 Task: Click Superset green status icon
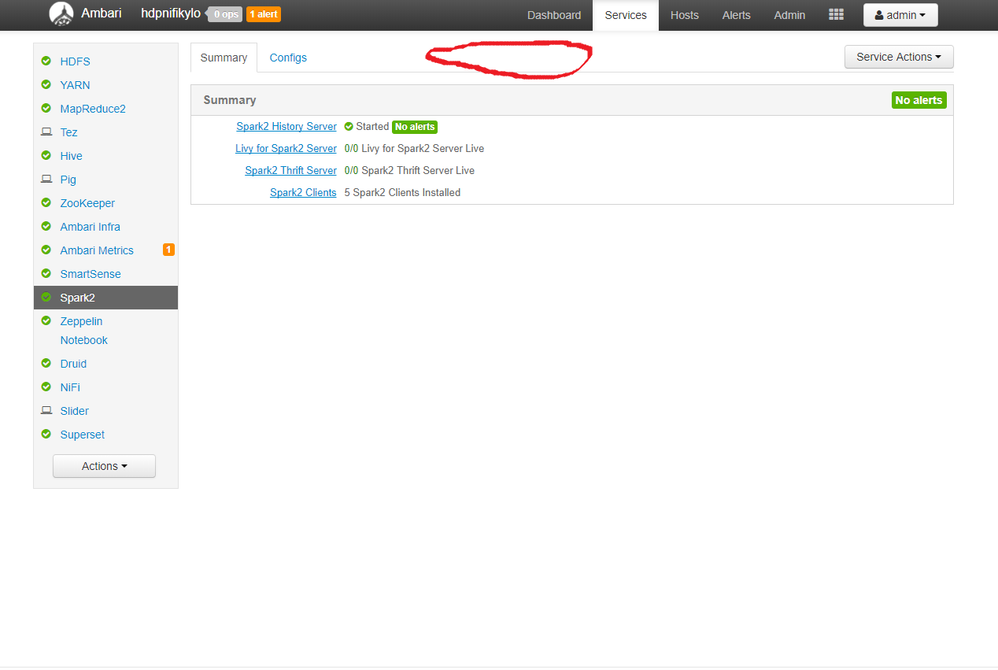(46, 434)
